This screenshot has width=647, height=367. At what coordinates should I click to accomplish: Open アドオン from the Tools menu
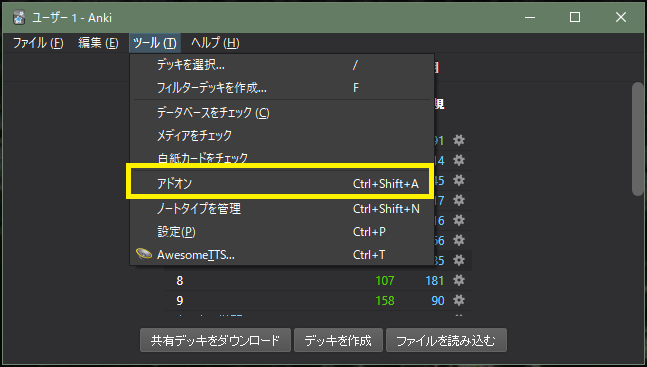282,183
